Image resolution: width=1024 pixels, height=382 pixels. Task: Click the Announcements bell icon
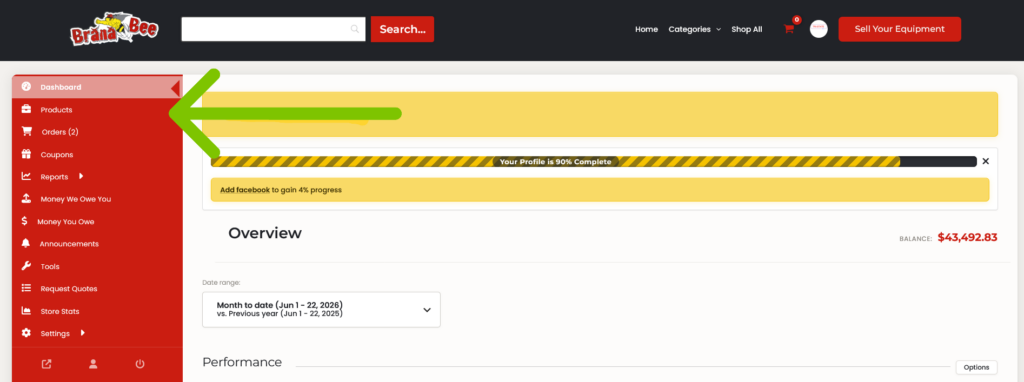pos(26,244)
